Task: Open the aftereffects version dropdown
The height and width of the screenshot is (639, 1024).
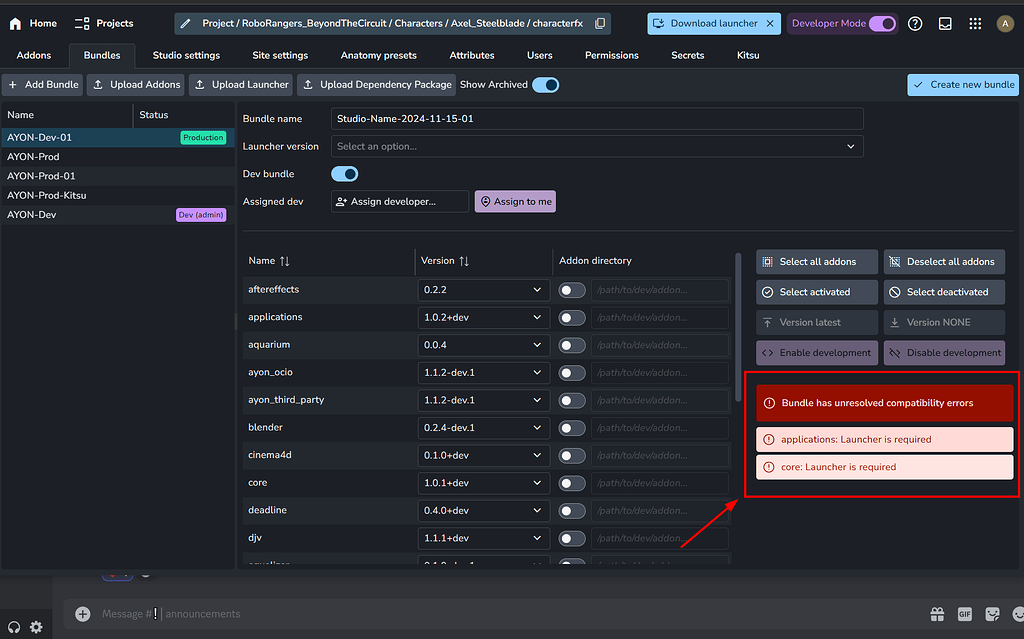Action: [483, 287]
